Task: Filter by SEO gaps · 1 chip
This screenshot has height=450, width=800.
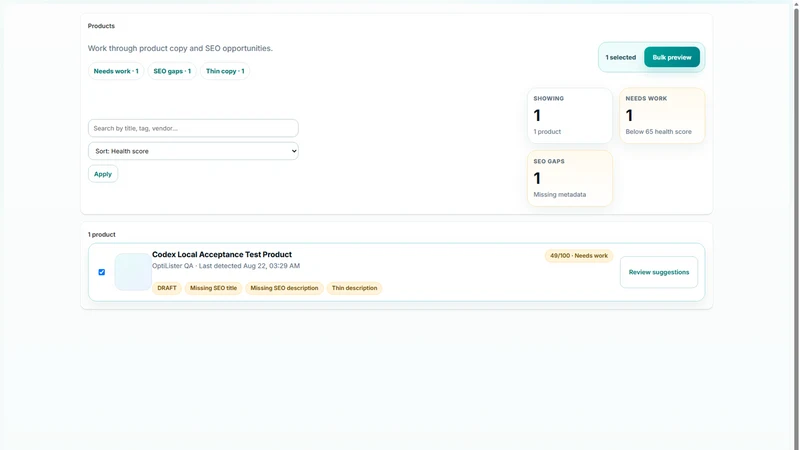Action: 172,71
